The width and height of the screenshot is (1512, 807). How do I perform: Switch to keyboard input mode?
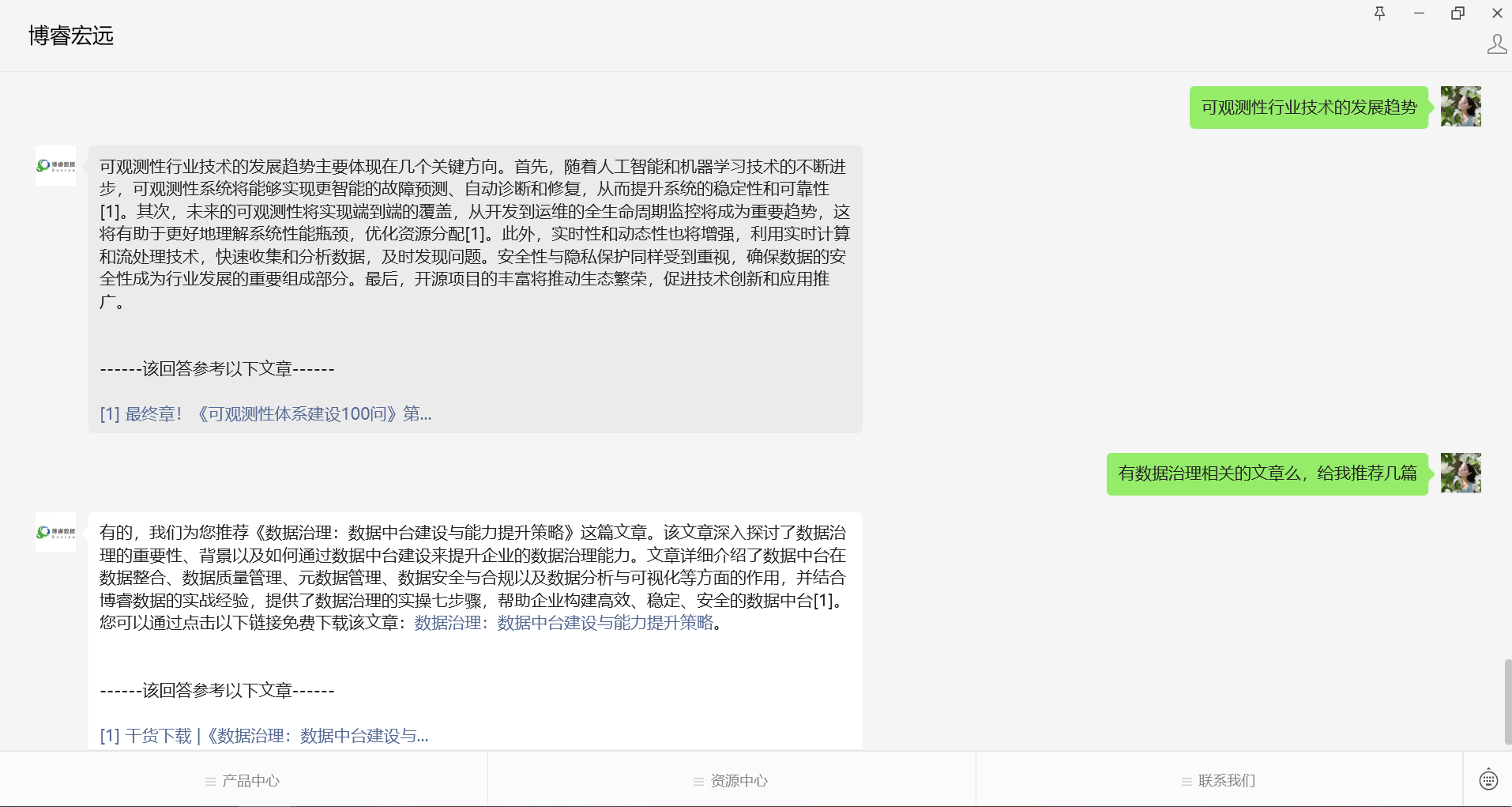click(x=1488, y=780)
